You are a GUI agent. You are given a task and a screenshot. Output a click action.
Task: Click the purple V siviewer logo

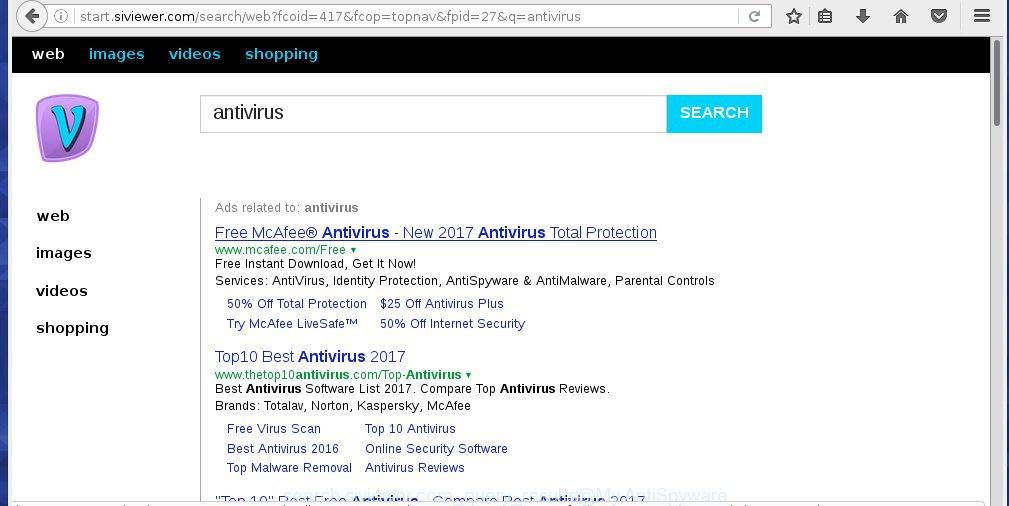point(67,127)
